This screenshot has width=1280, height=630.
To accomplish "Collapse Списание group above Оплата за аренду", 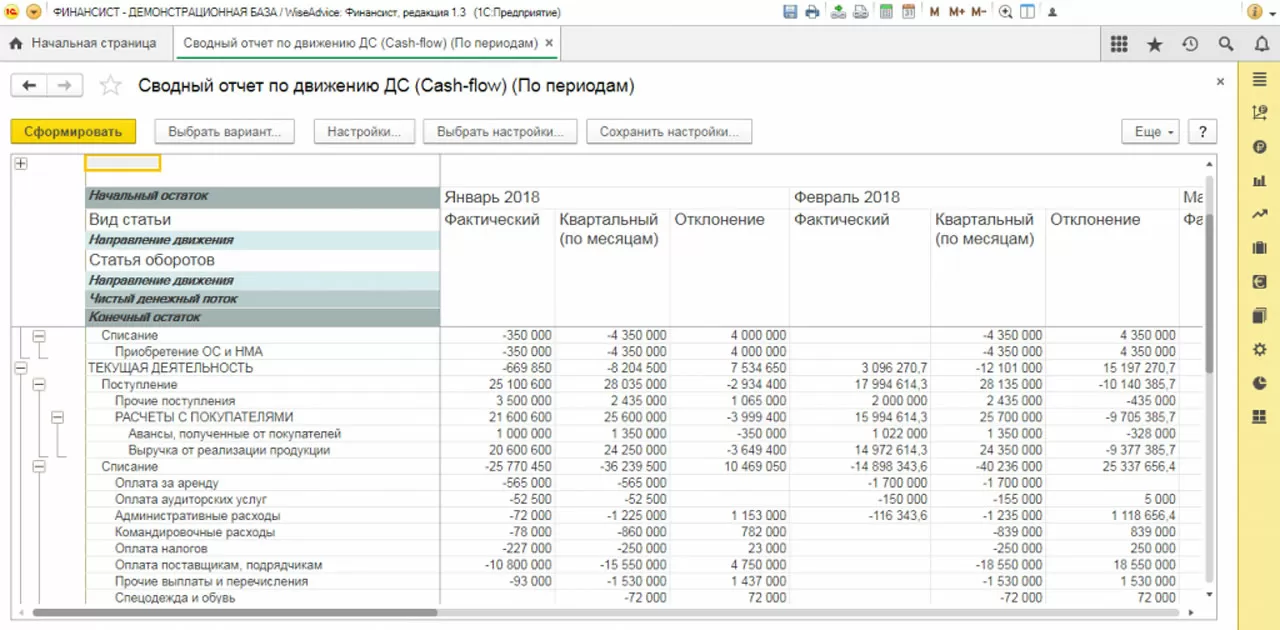I will 39,466.
